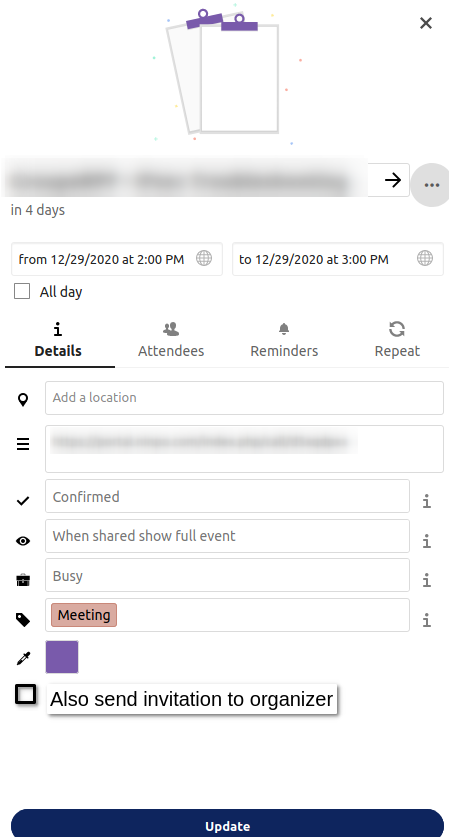Switch to the Attendees tab
449x837 pixels.
[x=171, y=340]
